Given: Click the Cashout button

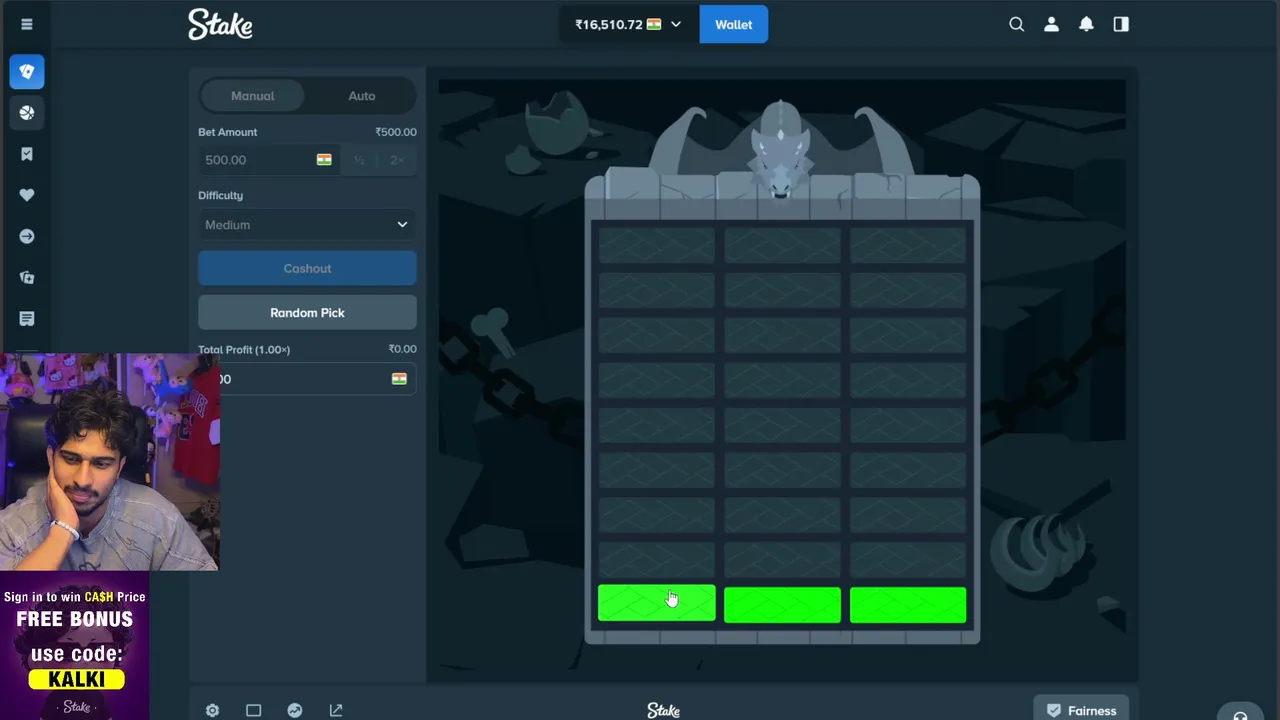Looking at the screenshot, I should coord(307,268).
